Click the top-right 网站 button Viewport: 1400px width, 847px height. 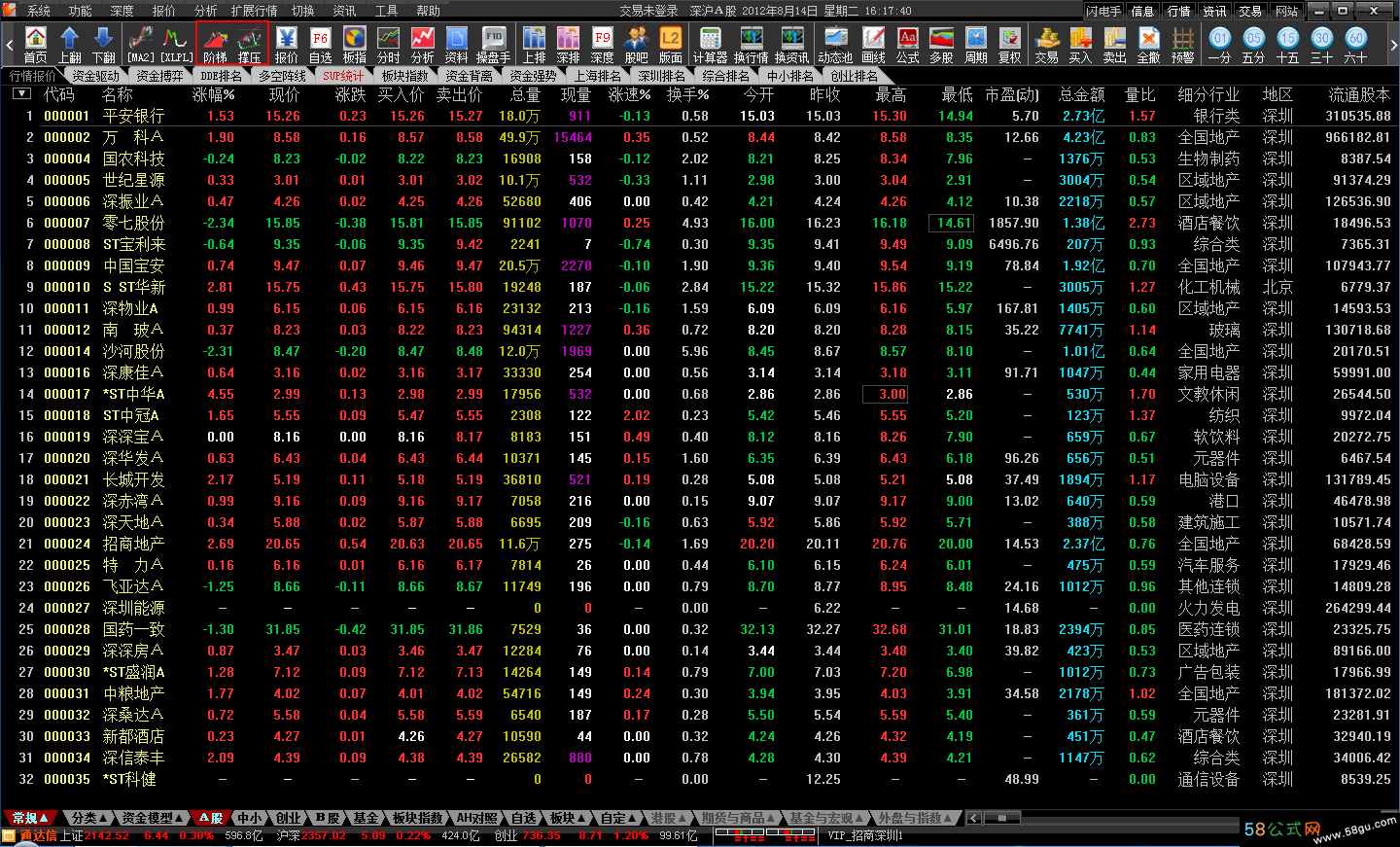(x=1286, y=11)
